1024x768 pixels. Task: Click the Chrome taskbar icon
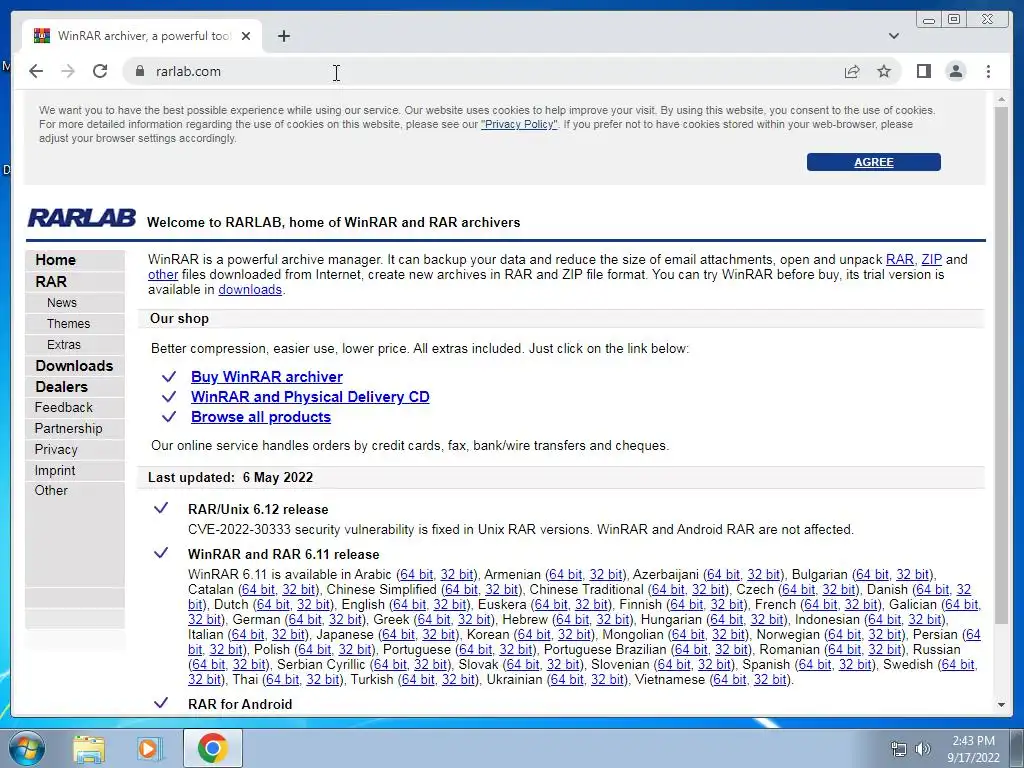(213, 748)
